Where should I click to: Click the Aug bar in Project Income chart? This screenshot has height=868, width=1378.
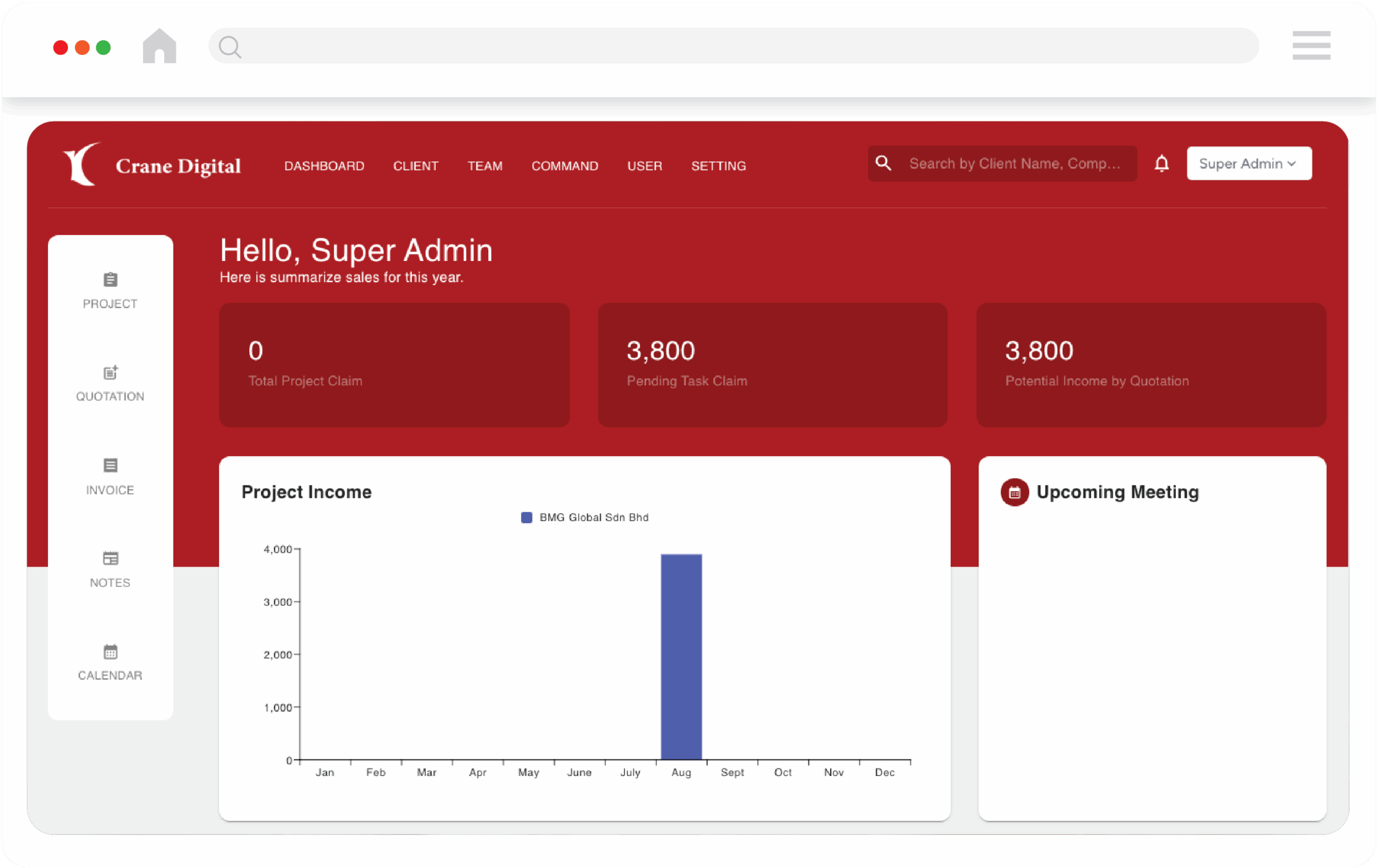681,656
